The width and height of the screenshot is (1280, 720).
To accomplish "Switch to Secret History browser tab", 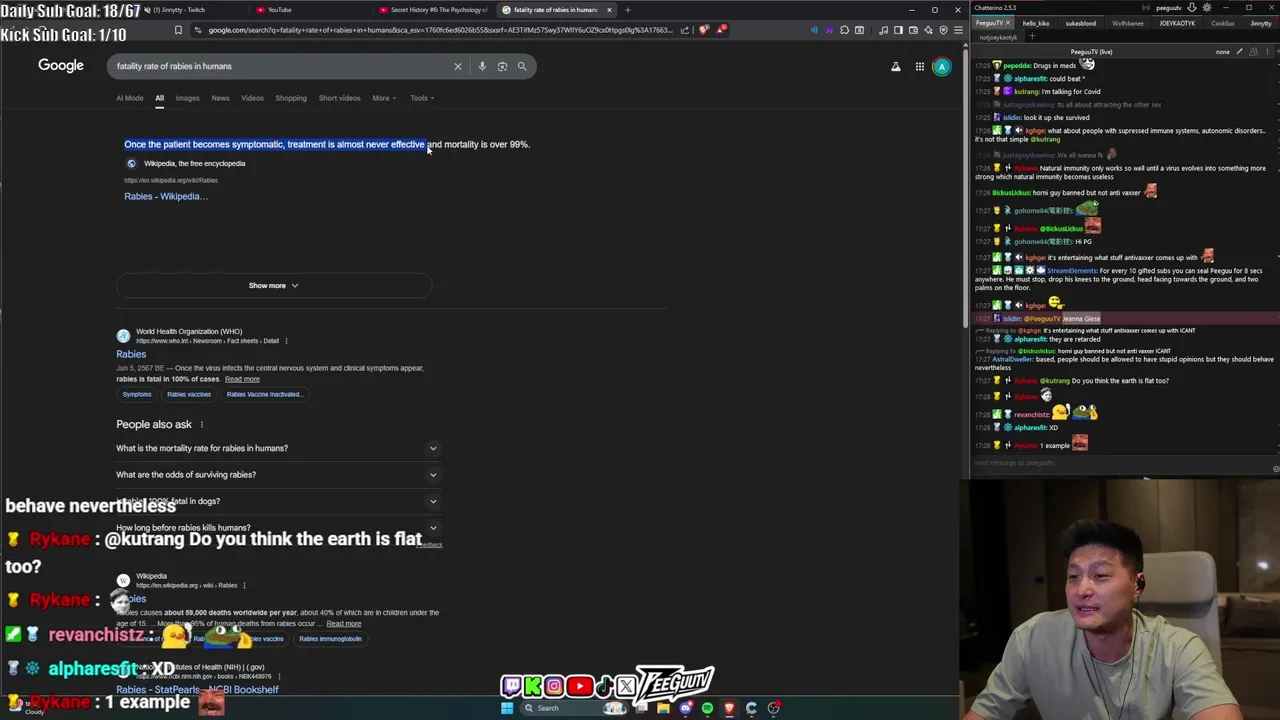I will [x=433, y=10].
